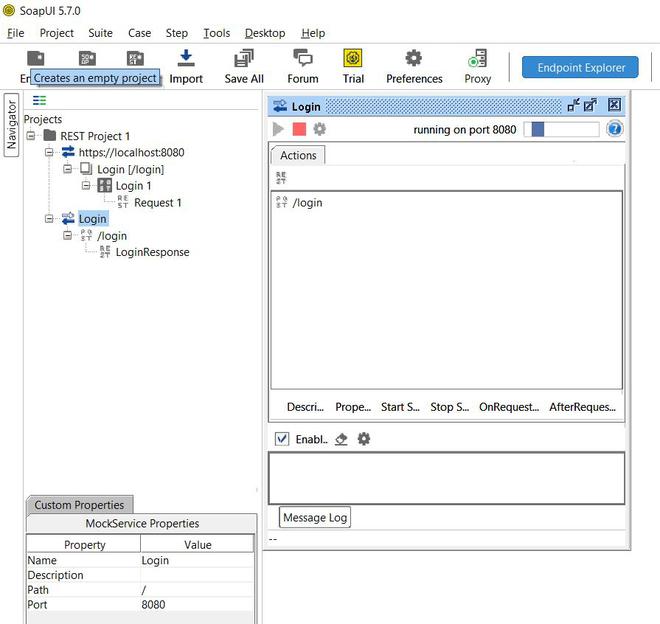Click the Save All toolbar icon
660x624 pixels.
click(244, 58)
